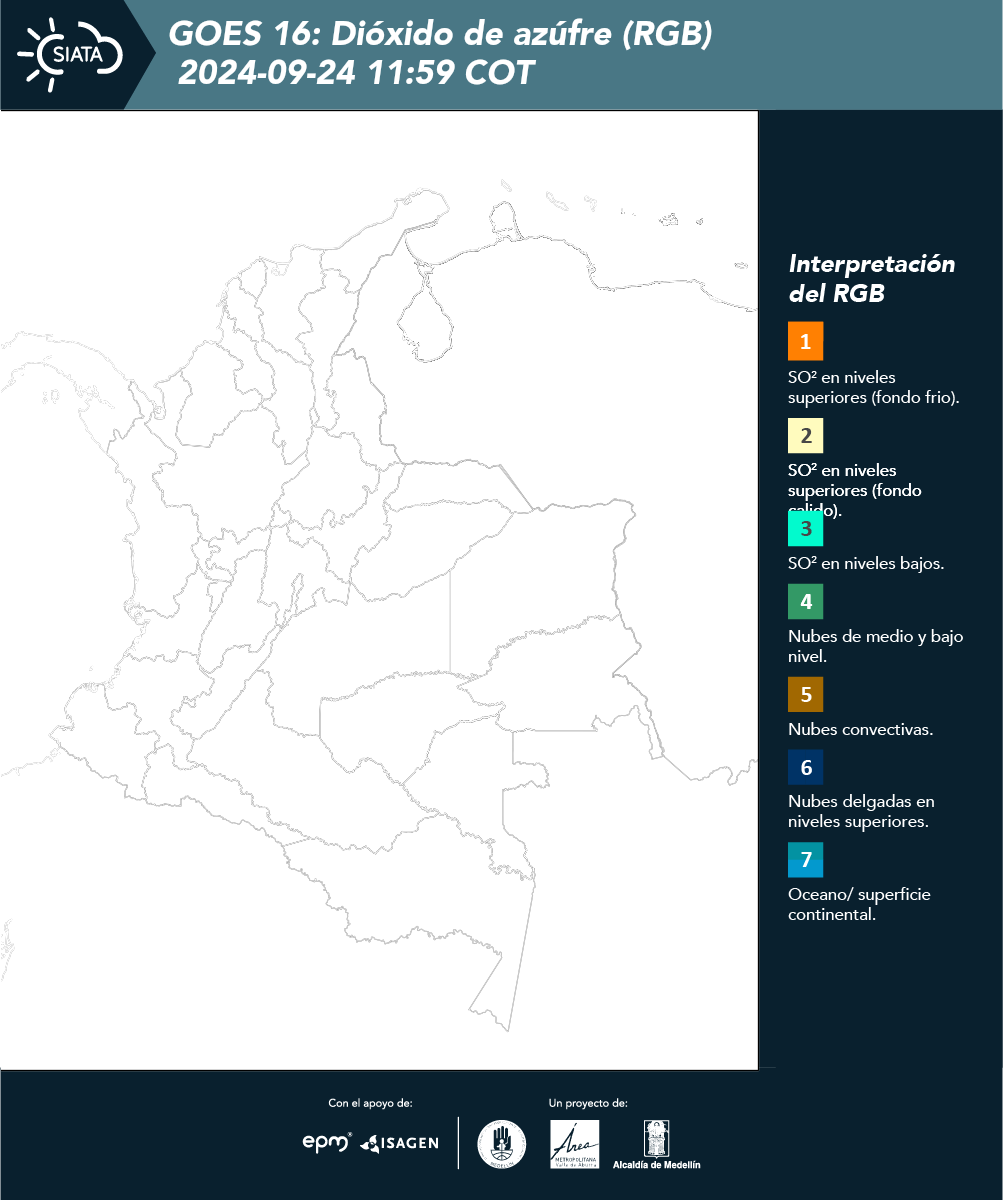
Task: Click the ISAGEN logo
Action: tap(399, 1143)
